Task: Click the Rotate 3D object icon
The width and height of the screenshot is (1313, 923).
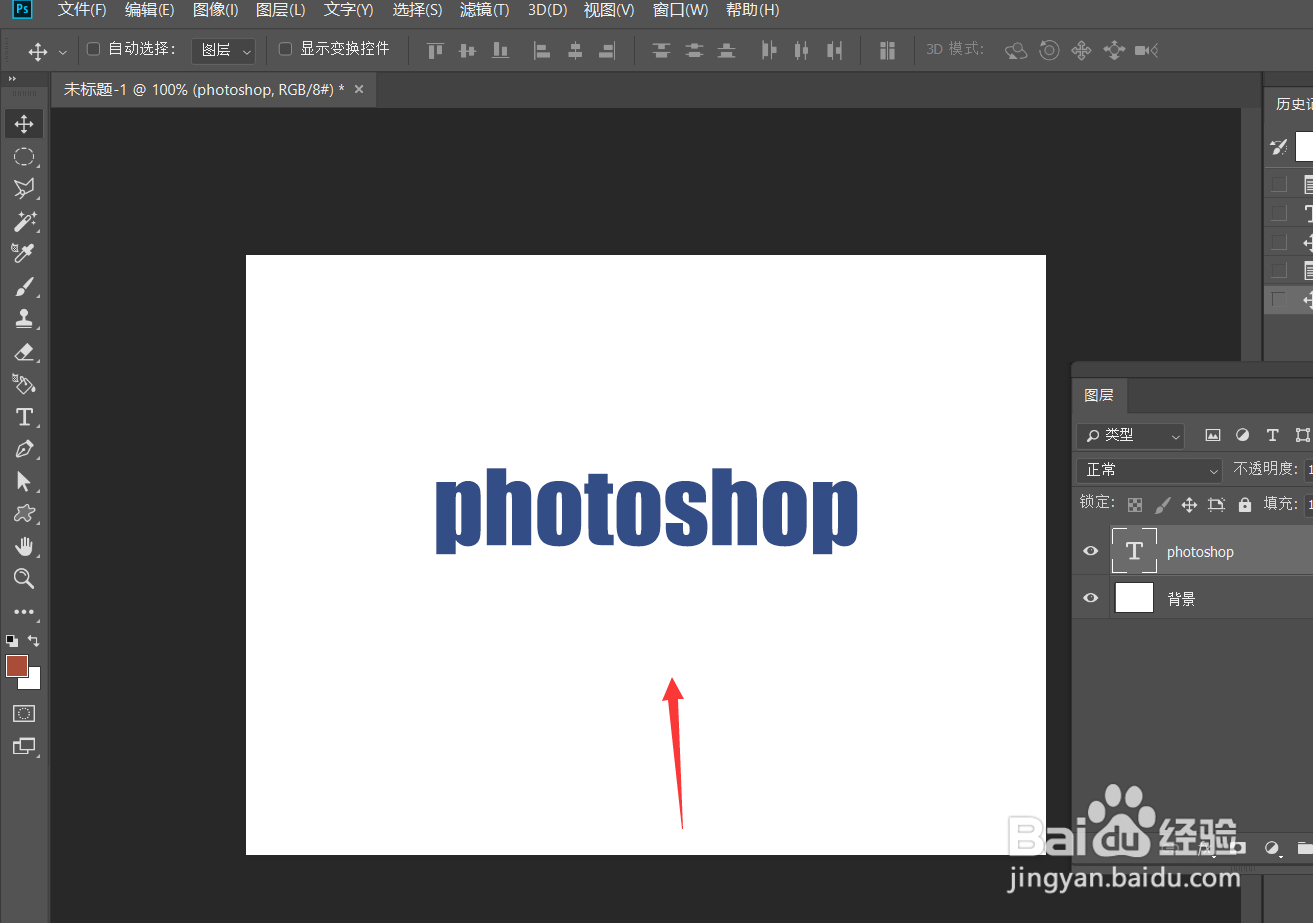Action: [x=1017, y=50]
